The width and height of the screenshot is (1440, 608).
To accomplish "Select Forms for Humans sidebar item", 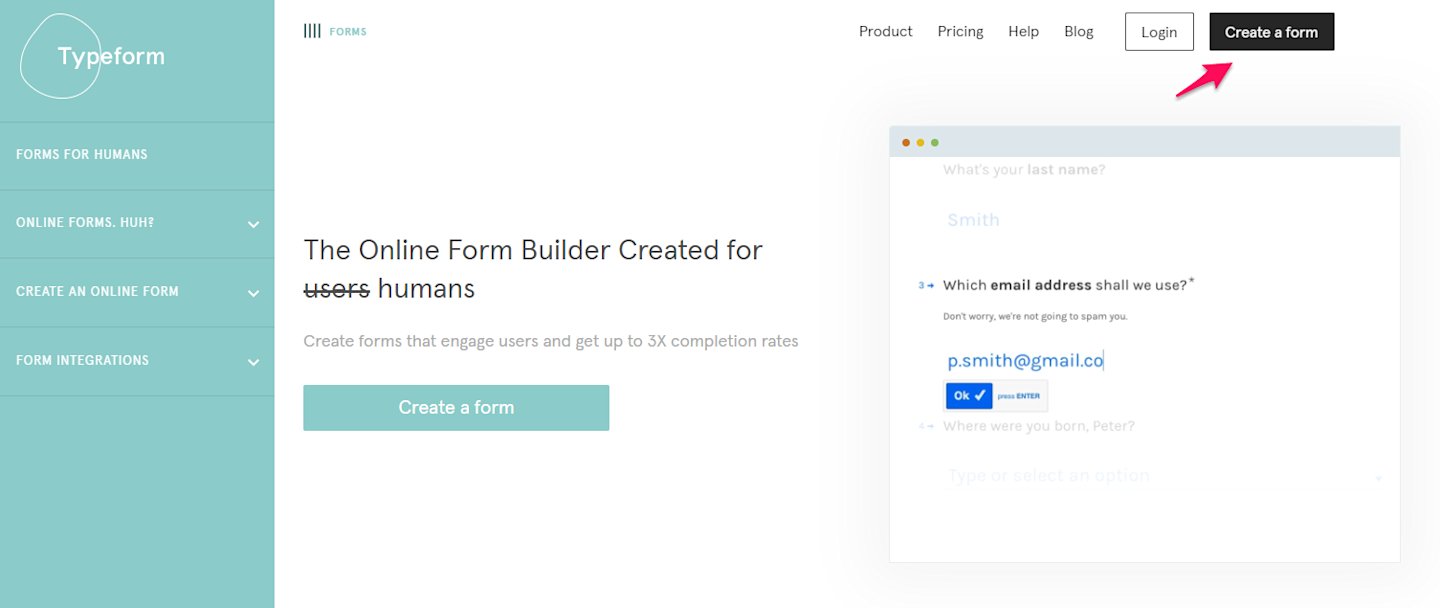I will point(82,155).
